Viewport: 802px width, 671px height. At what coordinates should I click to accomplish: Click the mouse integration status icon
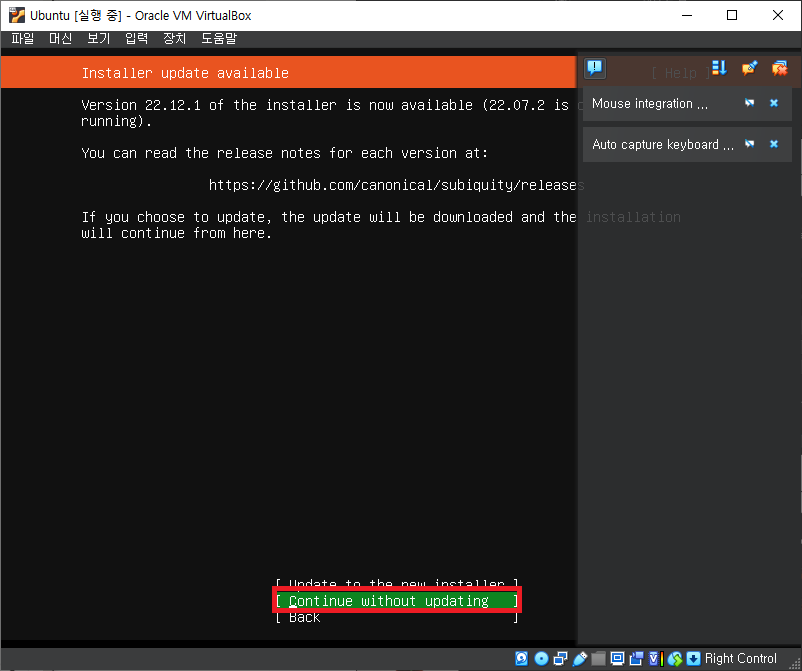click(x=675, y=658)
